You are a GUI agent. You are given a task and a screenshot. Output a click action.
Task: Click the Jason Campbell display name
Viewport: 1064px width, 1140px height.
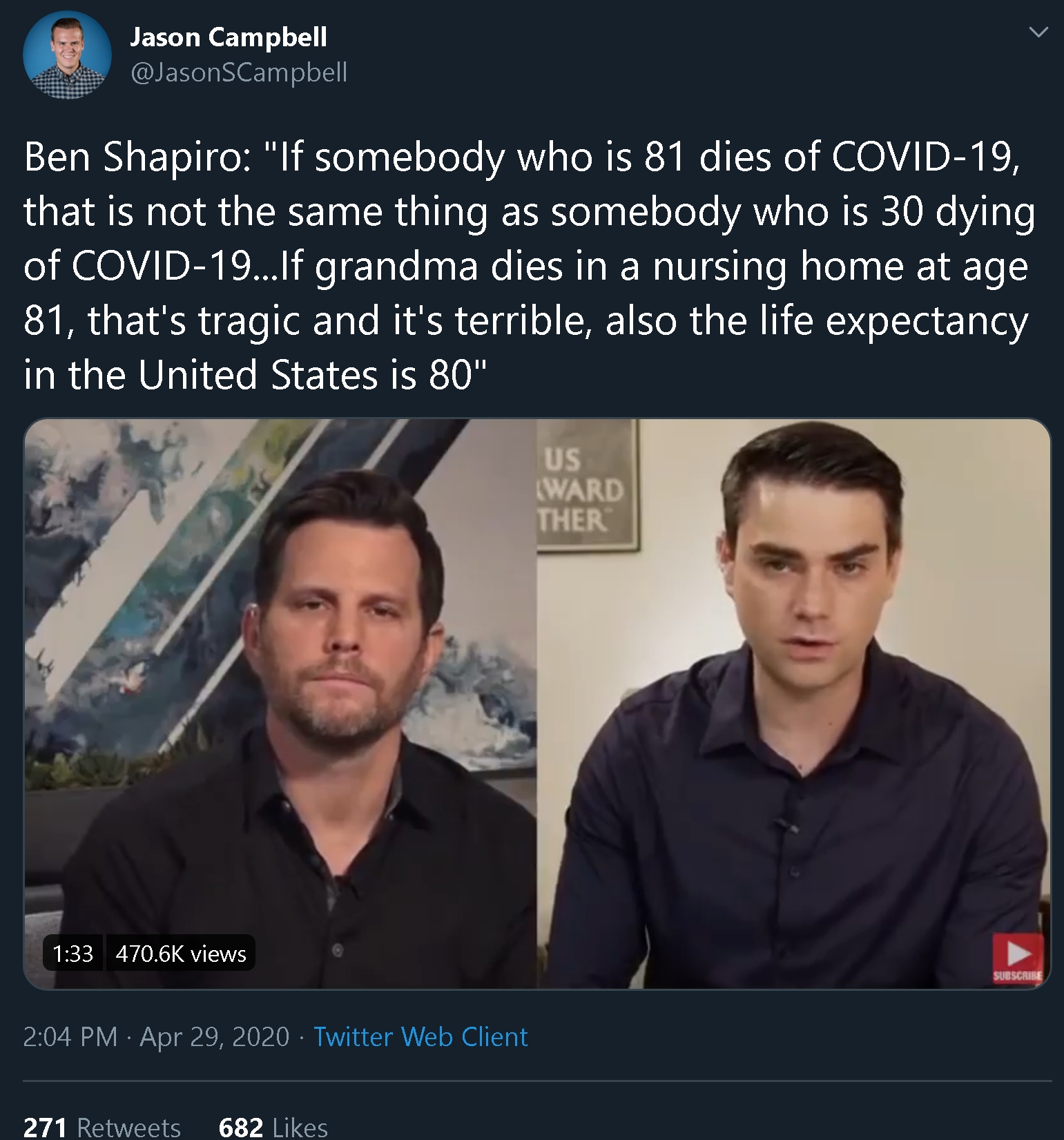(229, 37)
